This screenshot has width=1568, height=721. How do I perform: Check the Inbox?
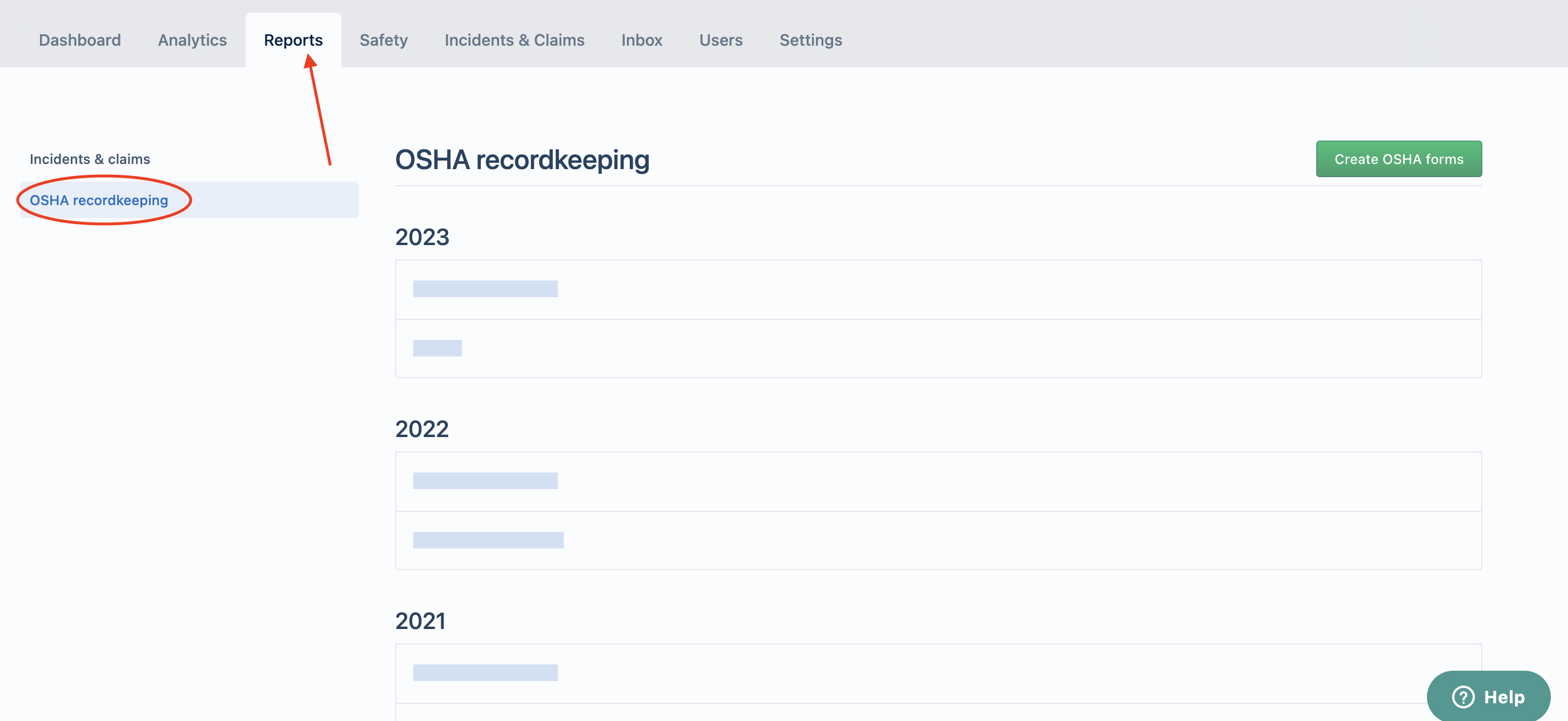pyautogui.click(x=642, y=40)
